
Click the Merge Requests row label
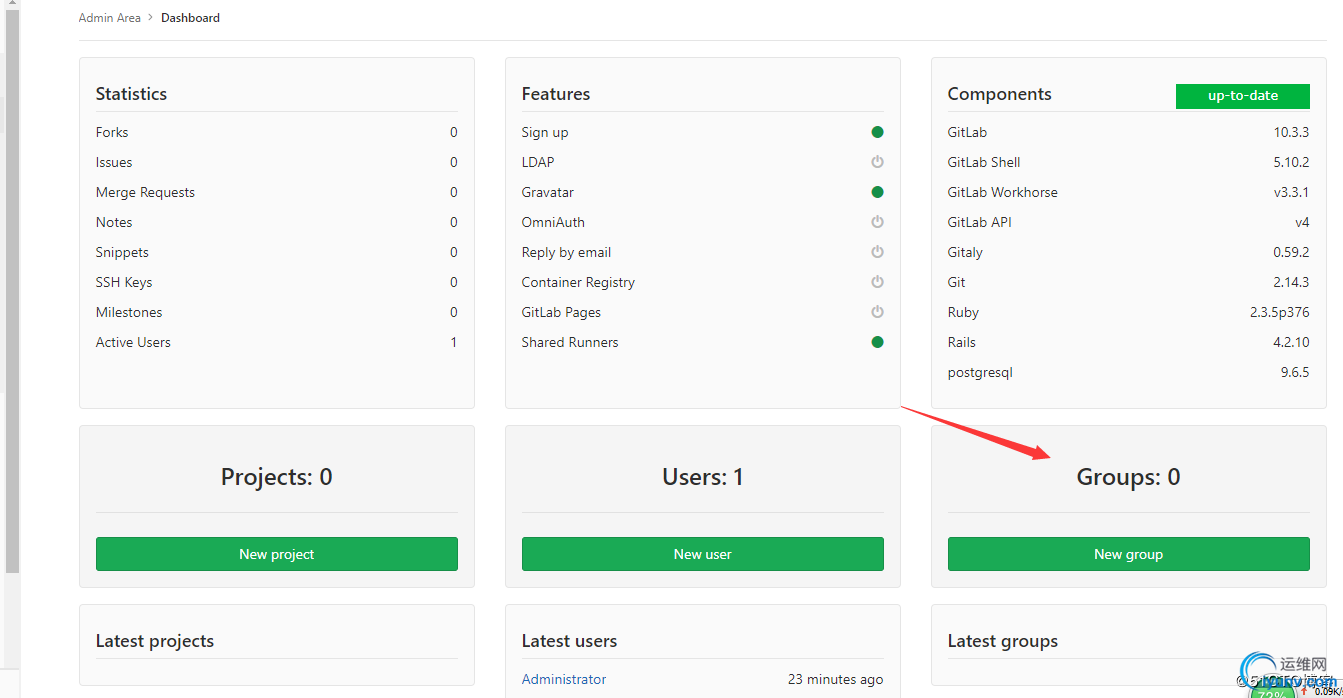tap(145, 192)
